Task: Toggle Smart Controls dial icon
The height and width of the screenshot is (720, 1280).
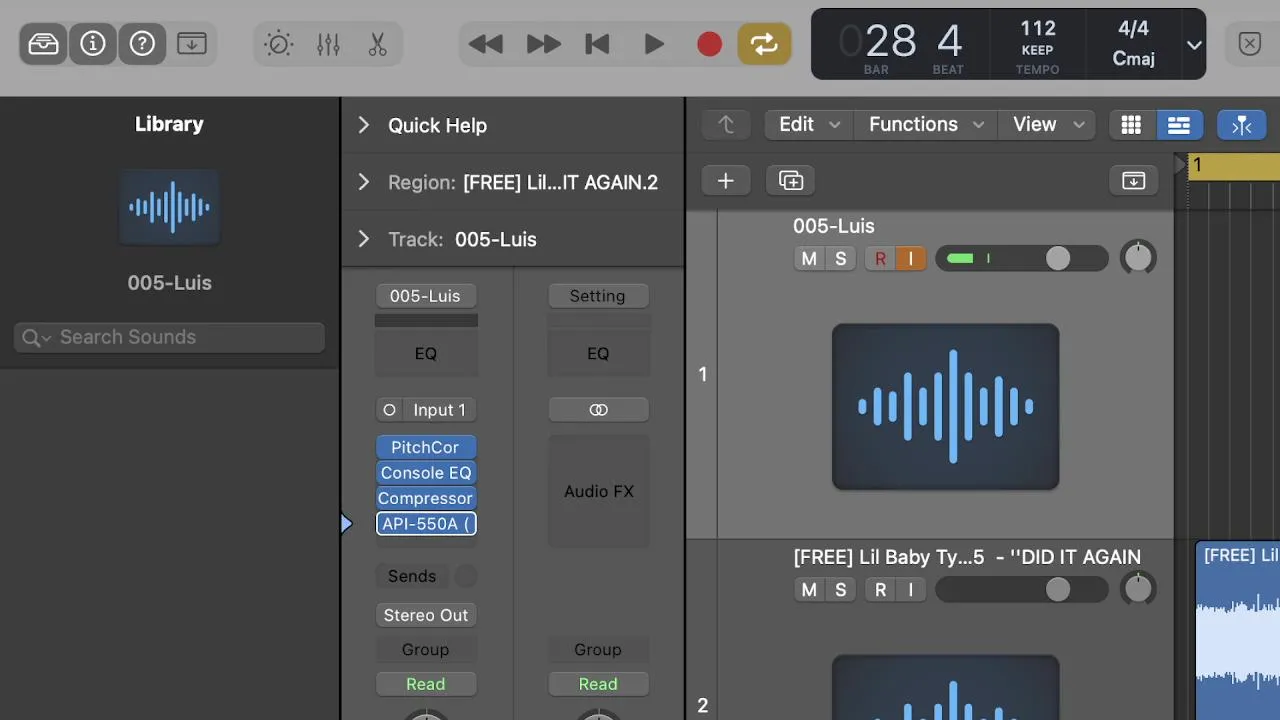Action: click(278, 44)
